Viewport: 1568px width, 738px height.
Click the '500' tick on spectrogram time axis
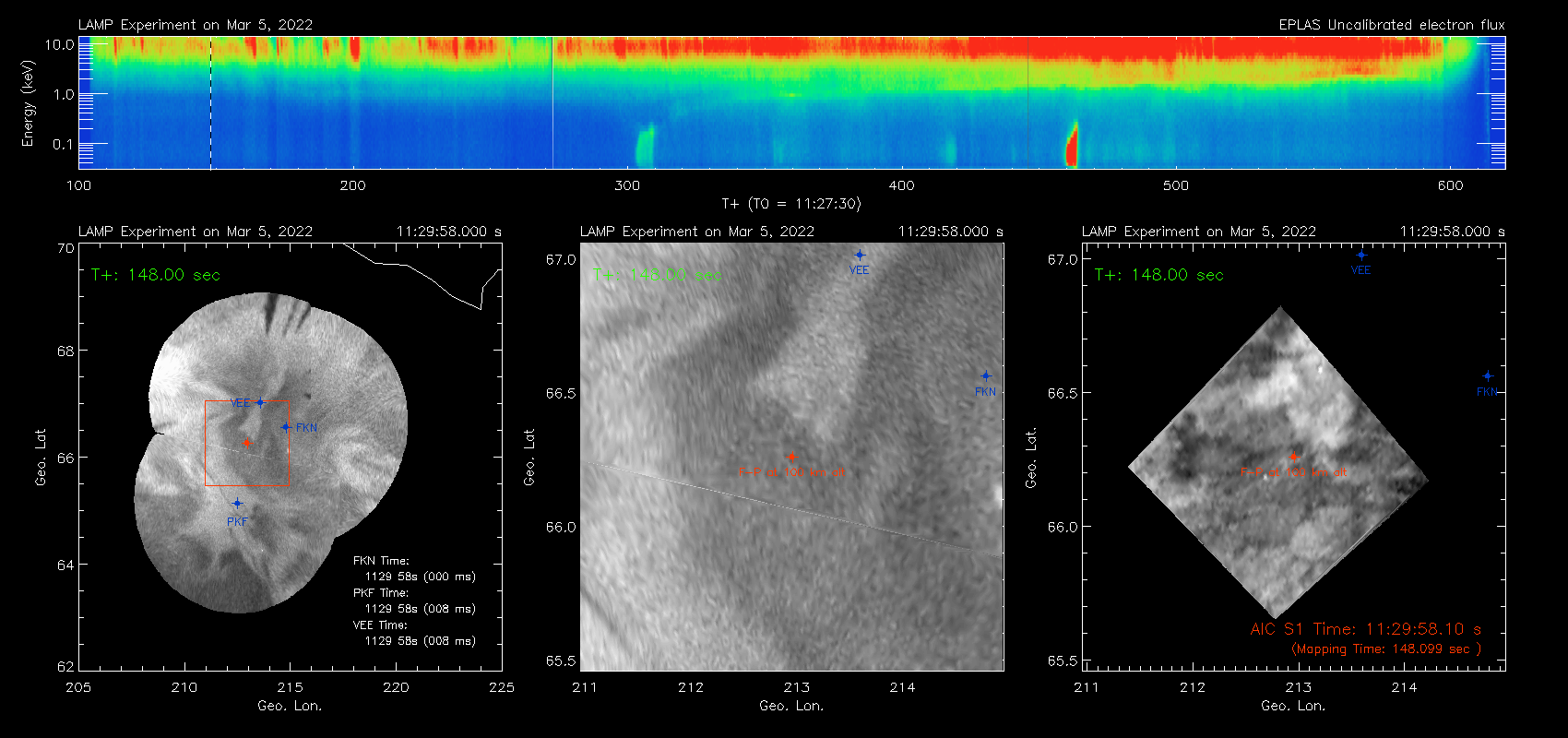coord(1176,185)
